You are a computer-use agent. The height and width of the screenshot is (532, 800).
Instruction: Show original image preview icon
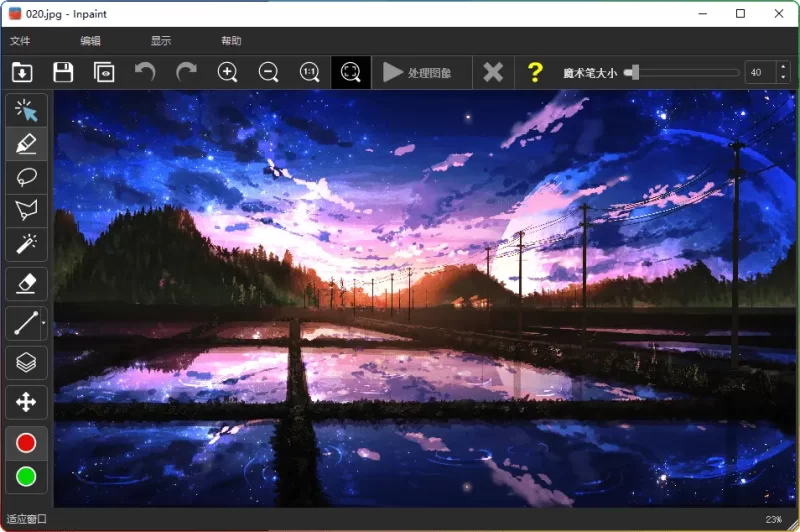(104, 72)
